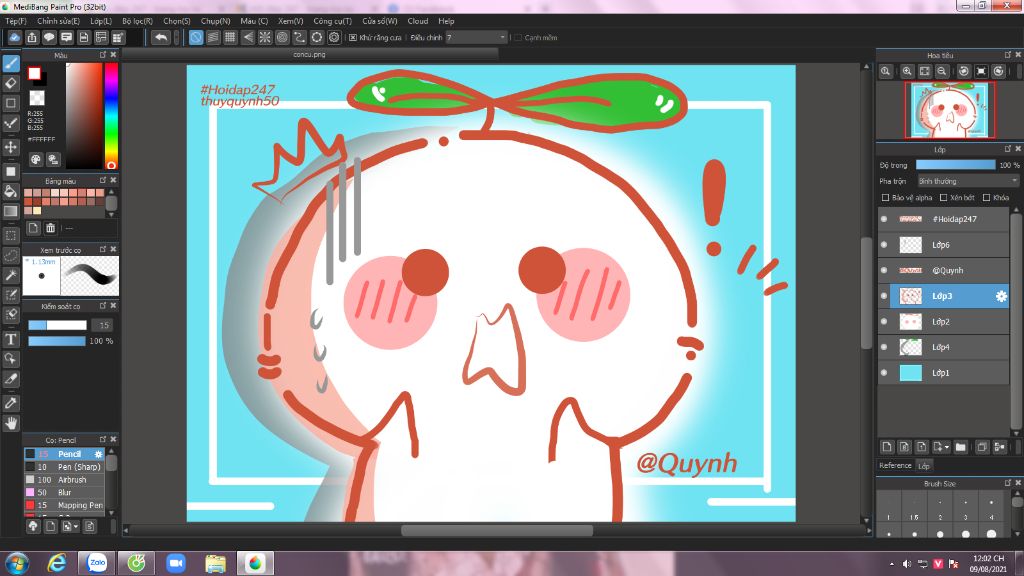Open the Bộ lọc(R) menu
This screenshot has width=1024, height=576.
pos(137,21)
